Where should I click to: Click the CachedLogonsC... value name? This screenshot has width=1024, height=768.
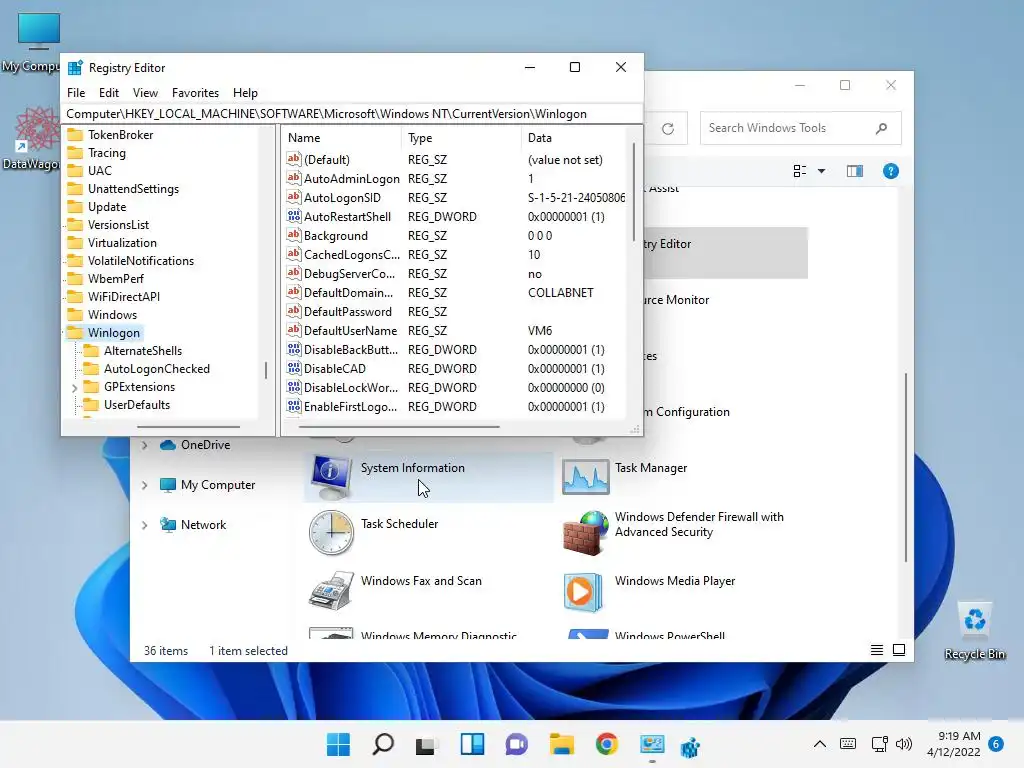351,255
